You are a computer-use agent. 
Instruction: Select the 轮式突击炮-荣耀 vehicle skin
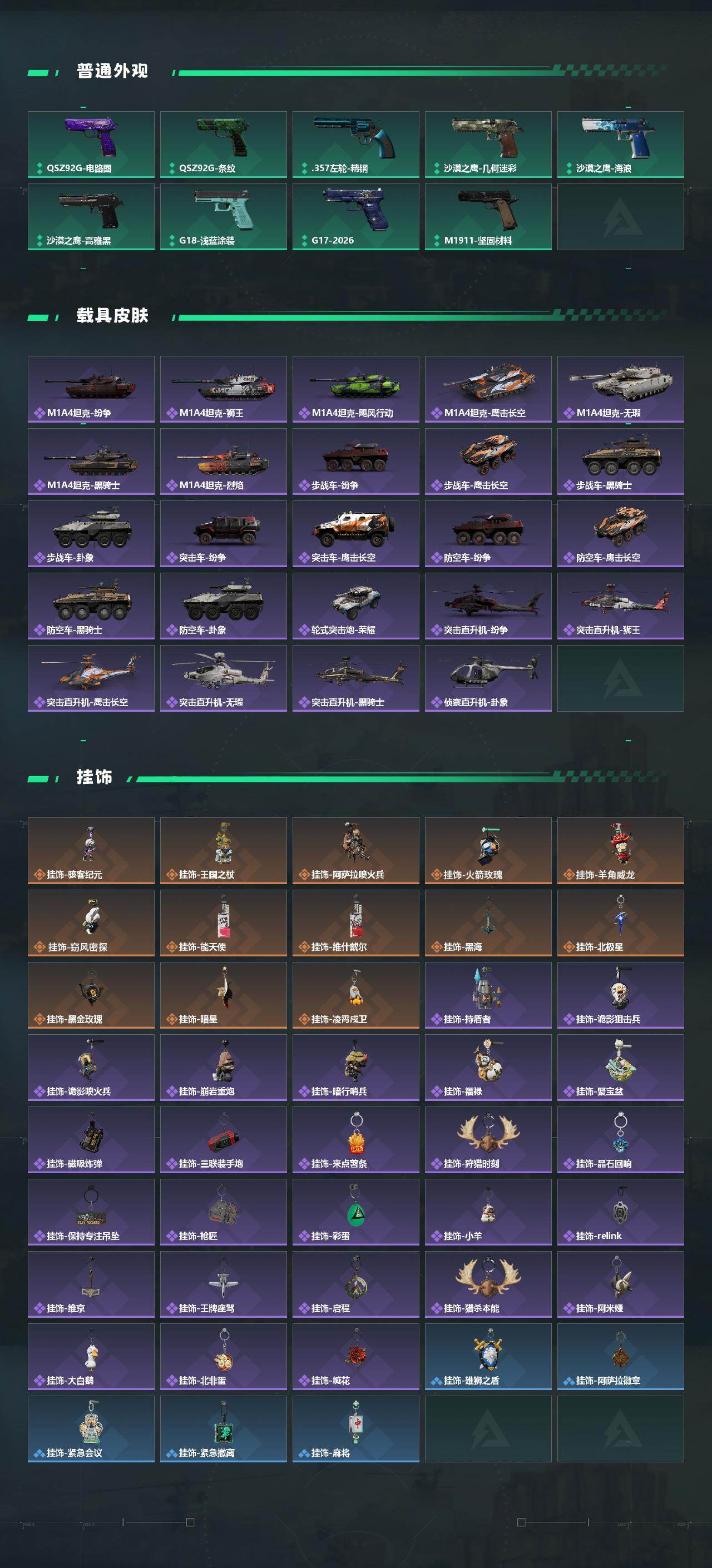point(355,606)
